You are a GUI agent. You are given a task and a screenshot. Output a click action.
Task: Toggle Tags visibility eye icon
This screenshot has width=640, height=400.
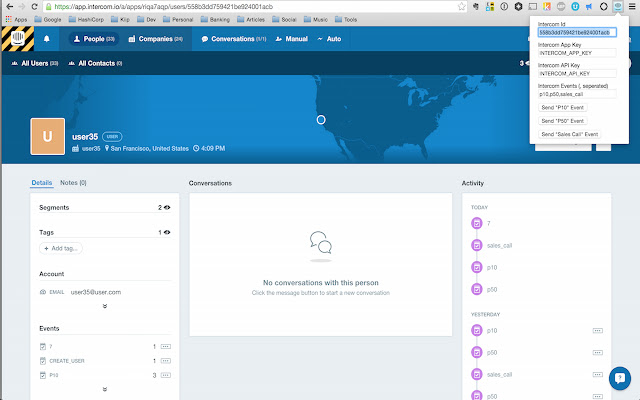(x=167, y=232)
